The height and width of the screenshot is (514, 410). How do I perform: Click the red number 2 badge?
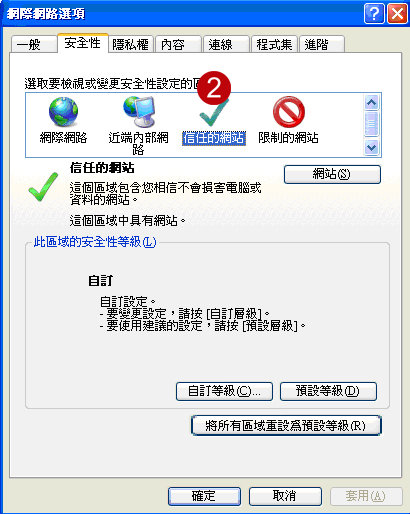click(x=214, y=87)
